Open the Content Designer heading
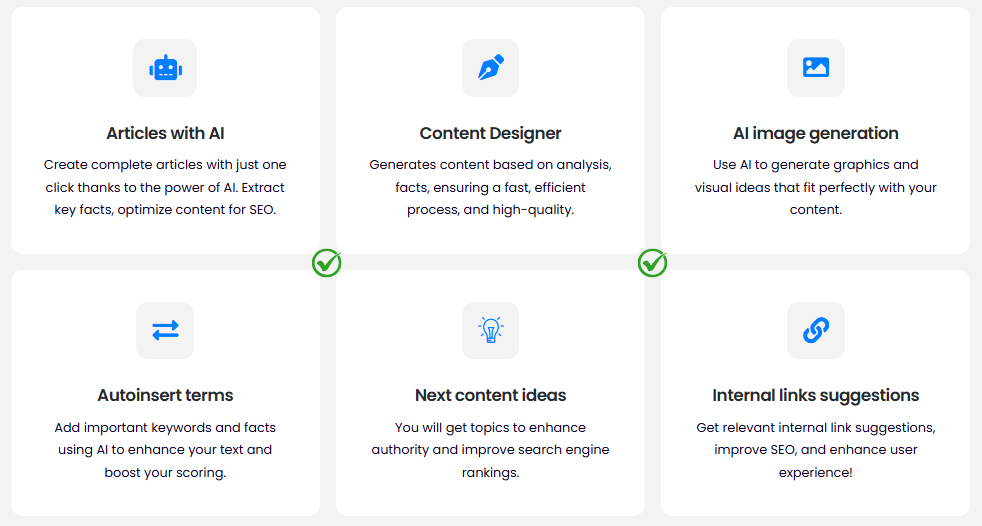The height and width of the screenshot is (526, 982). click(x=490, y=133)
